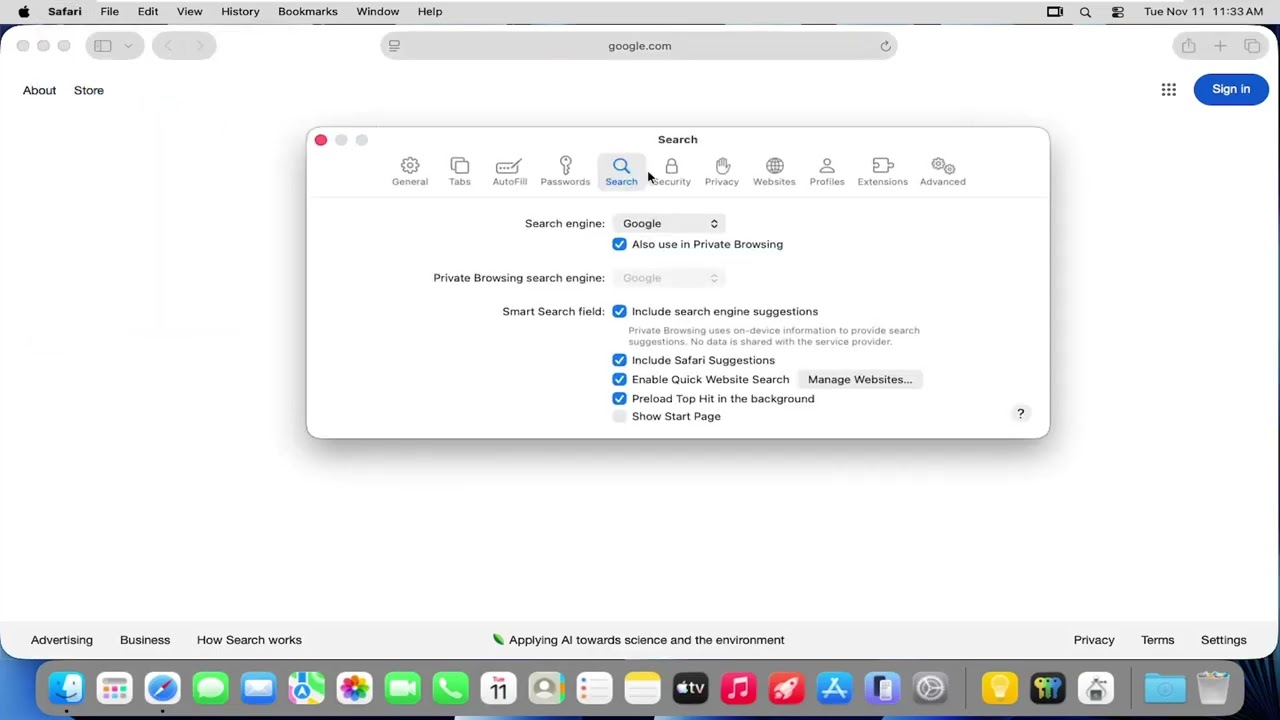This screenshot has height=720, width=1280.
Task: Open the Safari menu
Action: (65, 11)
